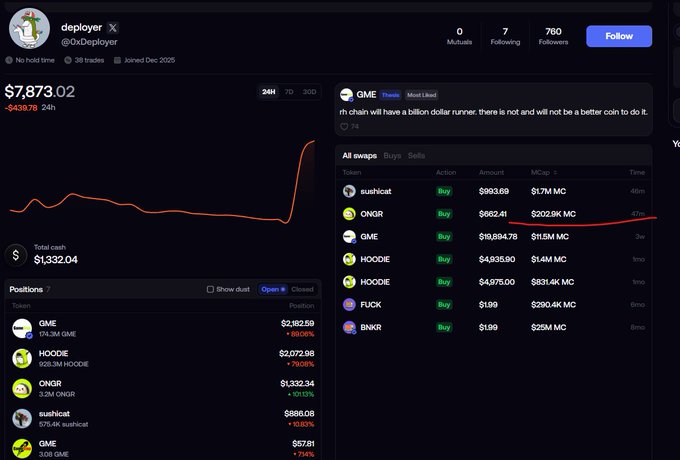The width and height of the screenshot is (680, 460).
Task: Select the $25M MC value for BNKR
Action: click(x=549, y=327)
